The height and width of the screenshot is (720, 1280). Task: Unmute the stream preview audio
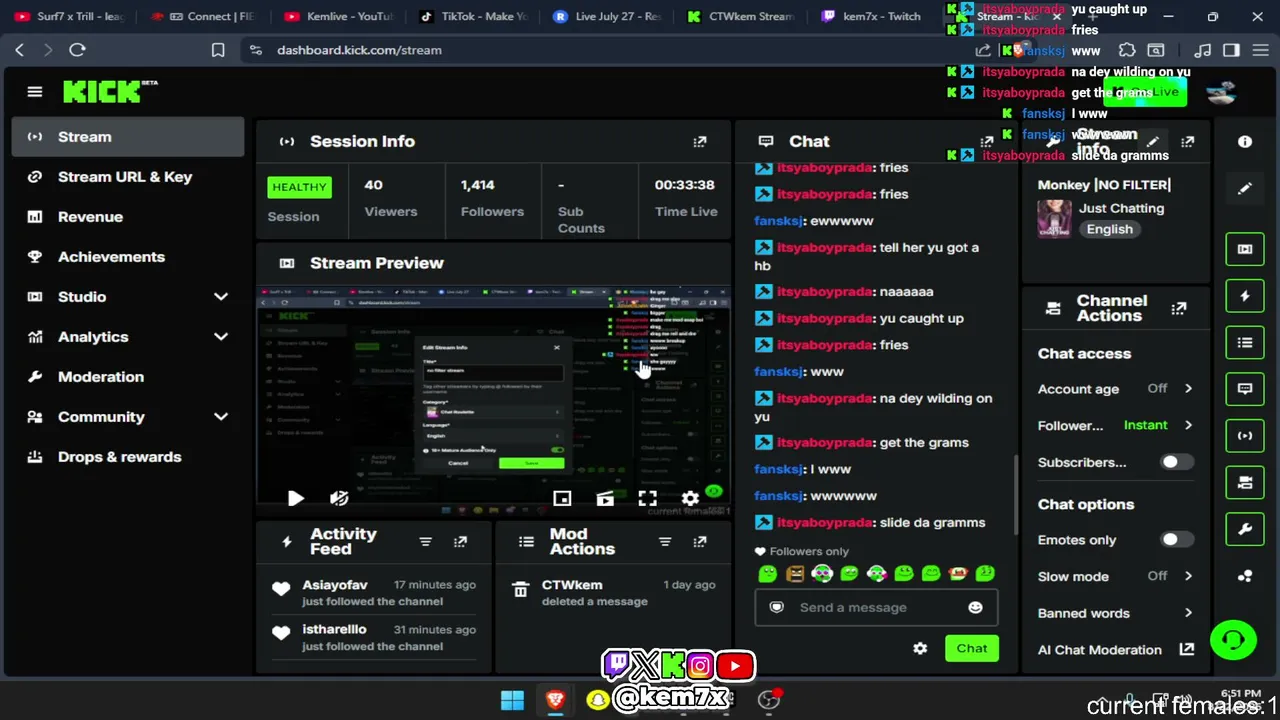pos(339,498)
